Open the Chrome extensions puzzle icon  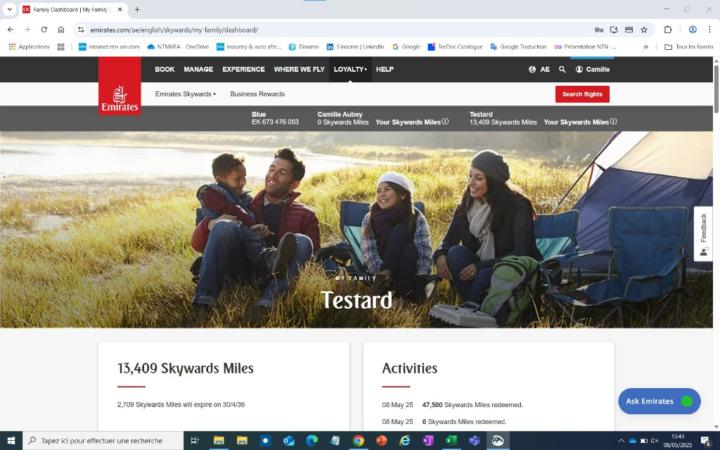click(668, 29)
